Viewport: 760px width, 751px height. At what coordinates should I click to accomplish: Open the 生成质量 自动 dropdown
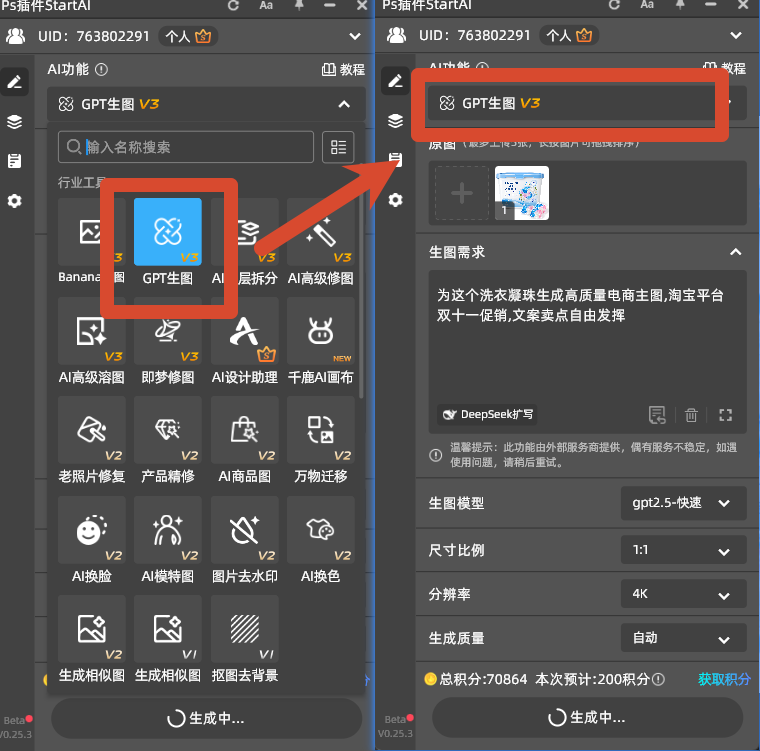683,638
